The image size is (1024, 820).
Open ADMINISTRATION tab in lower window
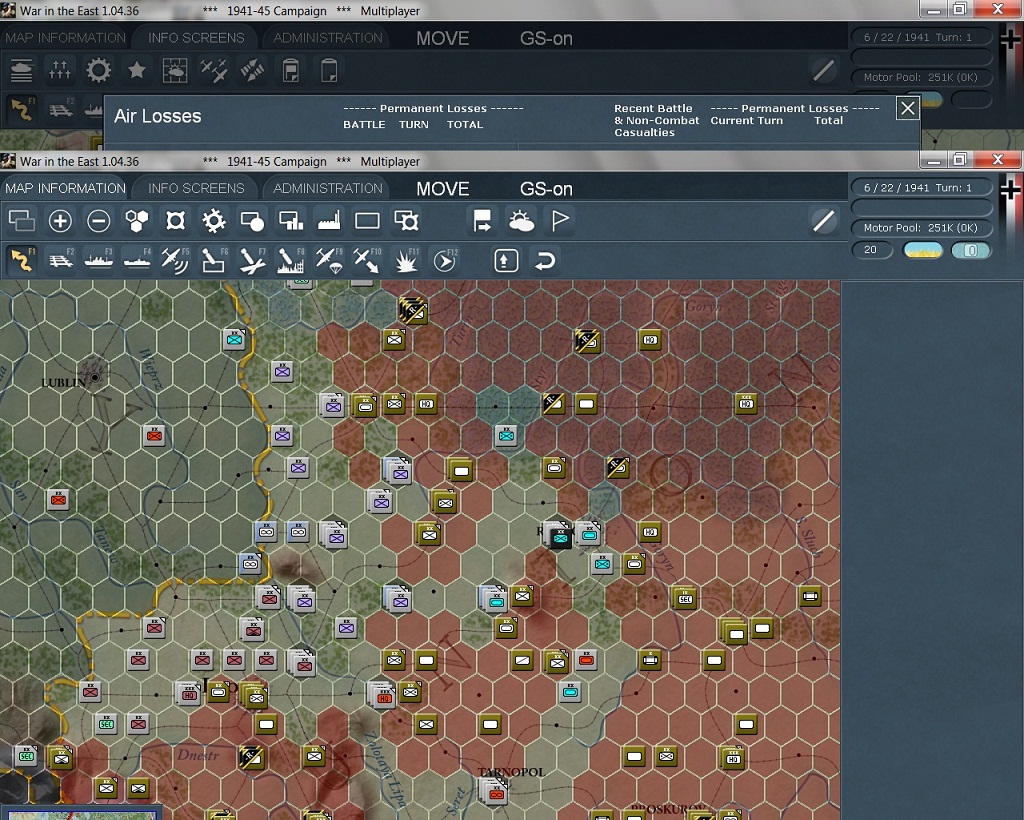click(328, 188)
